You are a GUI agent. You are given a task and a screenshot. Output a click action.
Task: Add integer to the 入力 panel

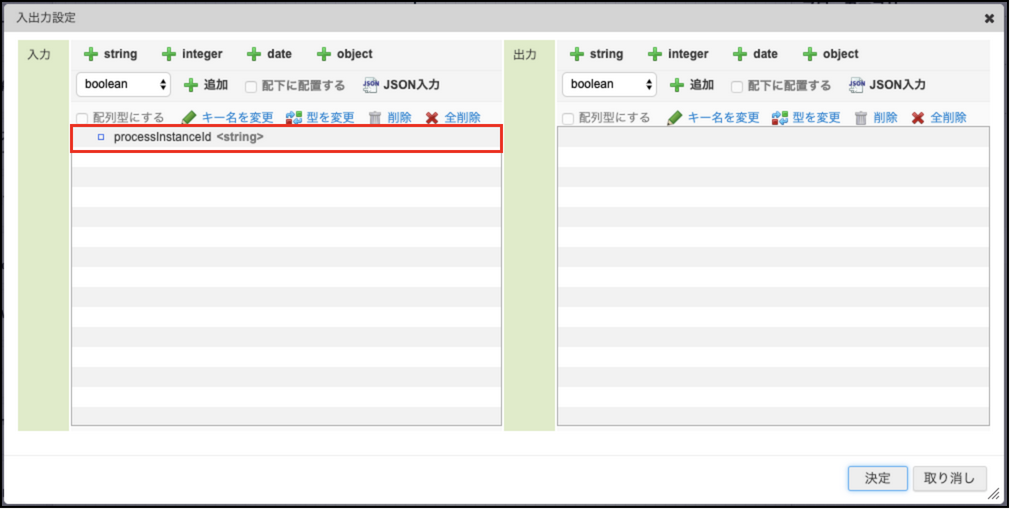pos(191,54)
